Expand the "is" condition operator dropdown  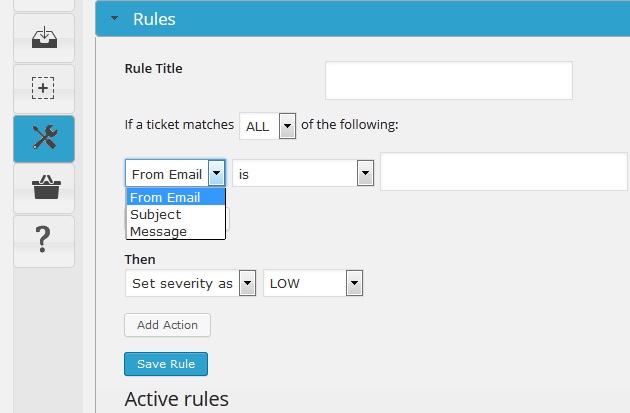coord(303,174)
